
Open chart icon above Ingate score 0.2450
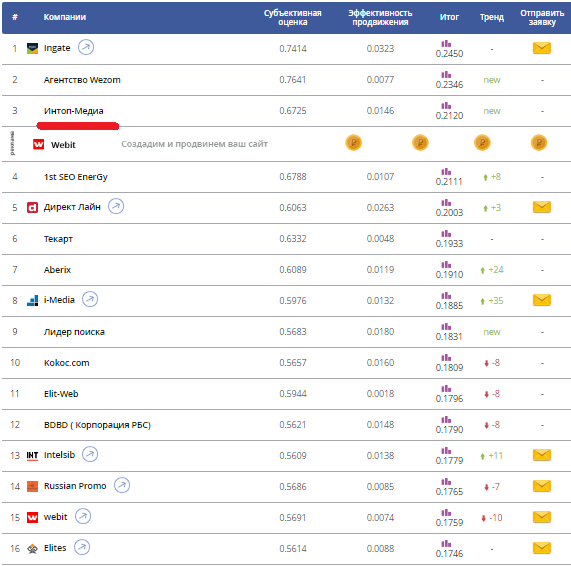coord(446,44)
